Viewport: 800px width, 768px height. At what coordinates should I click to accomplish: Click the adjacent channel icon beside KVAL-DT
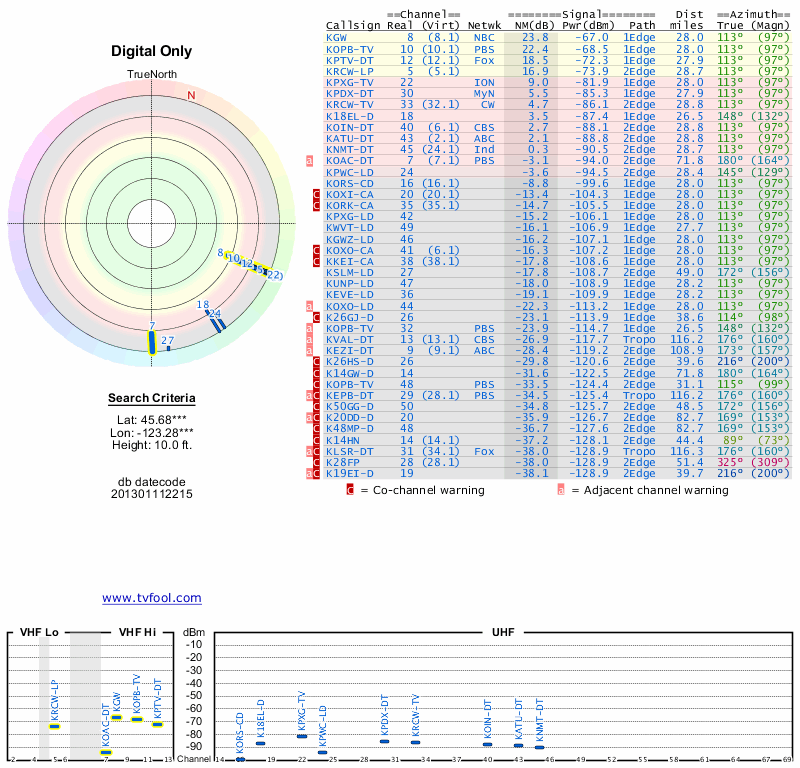pos(309,339)
